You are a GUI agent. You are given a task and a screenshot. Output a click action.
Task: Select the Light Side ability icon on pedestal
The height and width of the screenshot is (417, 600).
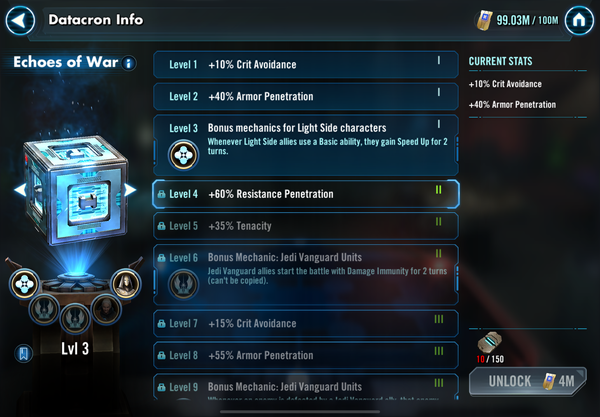[24, 284]
